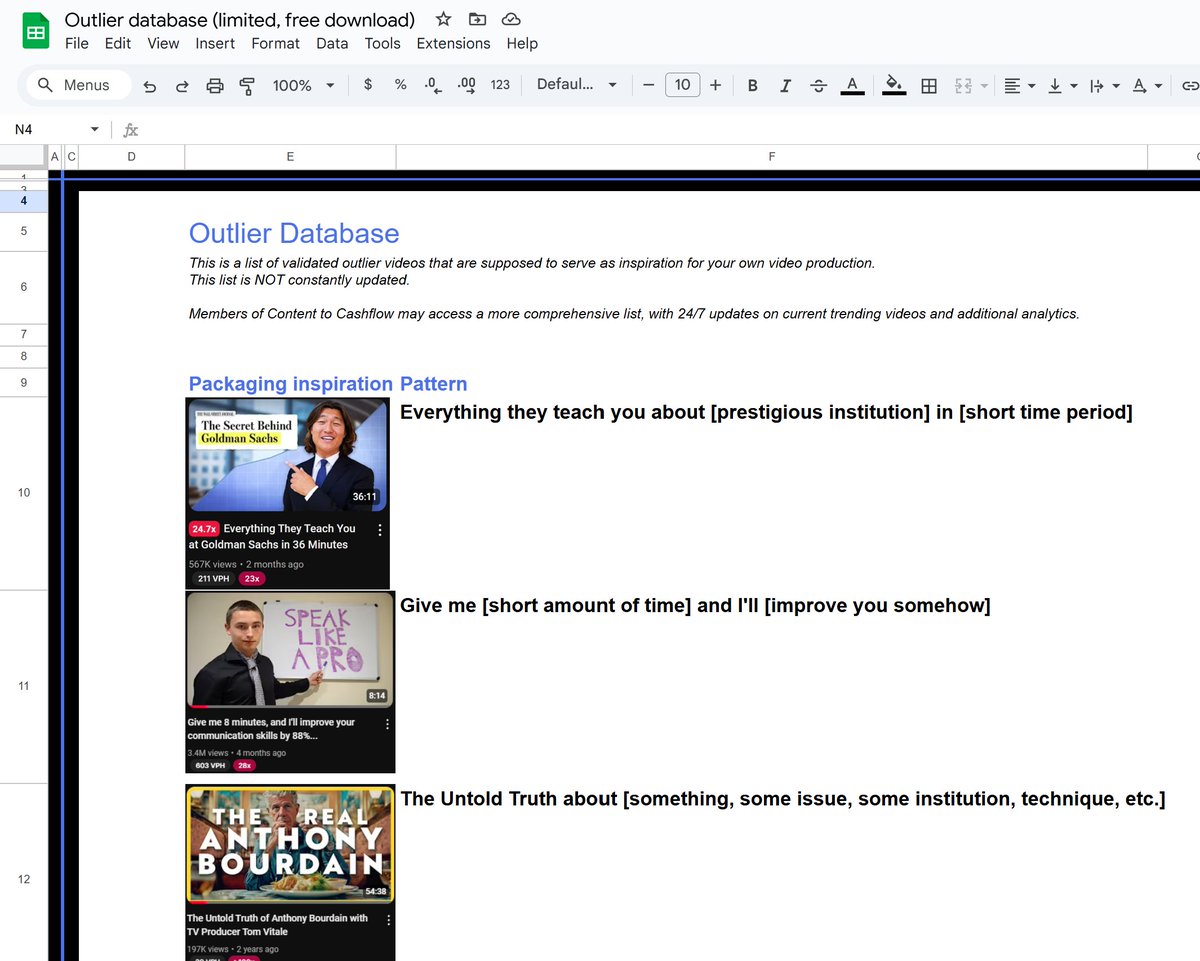This screenshot has width=1200, height=961.
Task: Open the Format menu
Action: click(x=275, y=43)
